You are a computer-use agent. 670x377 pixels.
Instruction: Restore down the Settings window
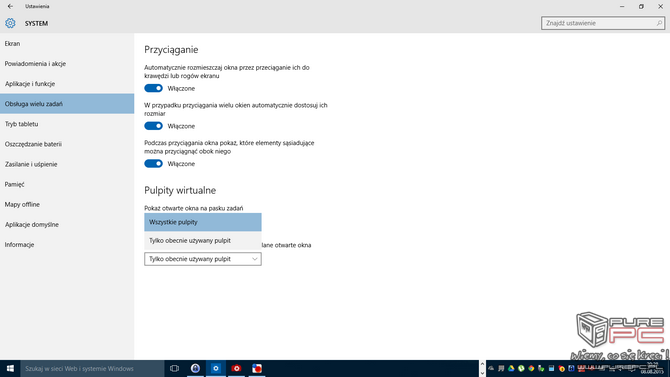click(x=641, y=6)
